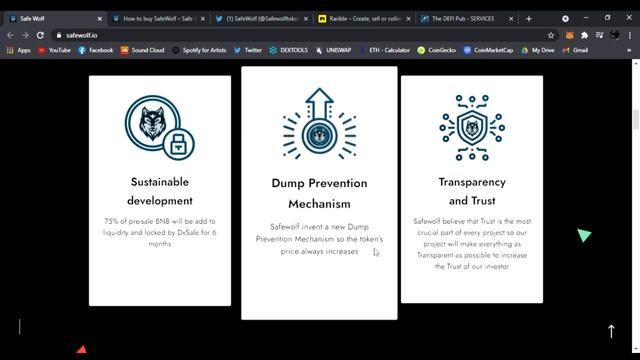Open the Chrome profile avatar

tap(615, 36)
